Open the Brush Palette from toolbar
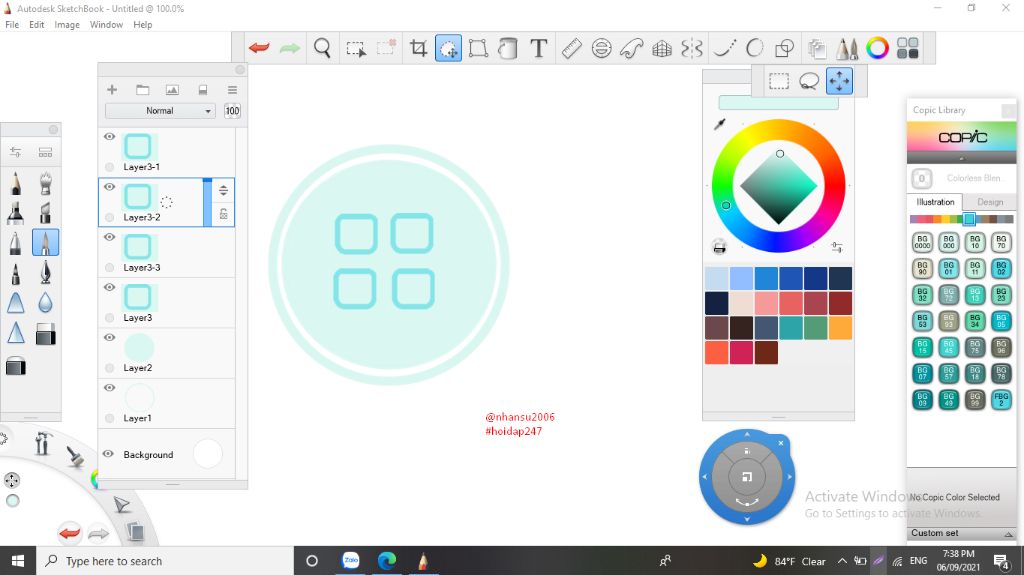The height and width of the screenshot is (575, 1024). (847, 48)
